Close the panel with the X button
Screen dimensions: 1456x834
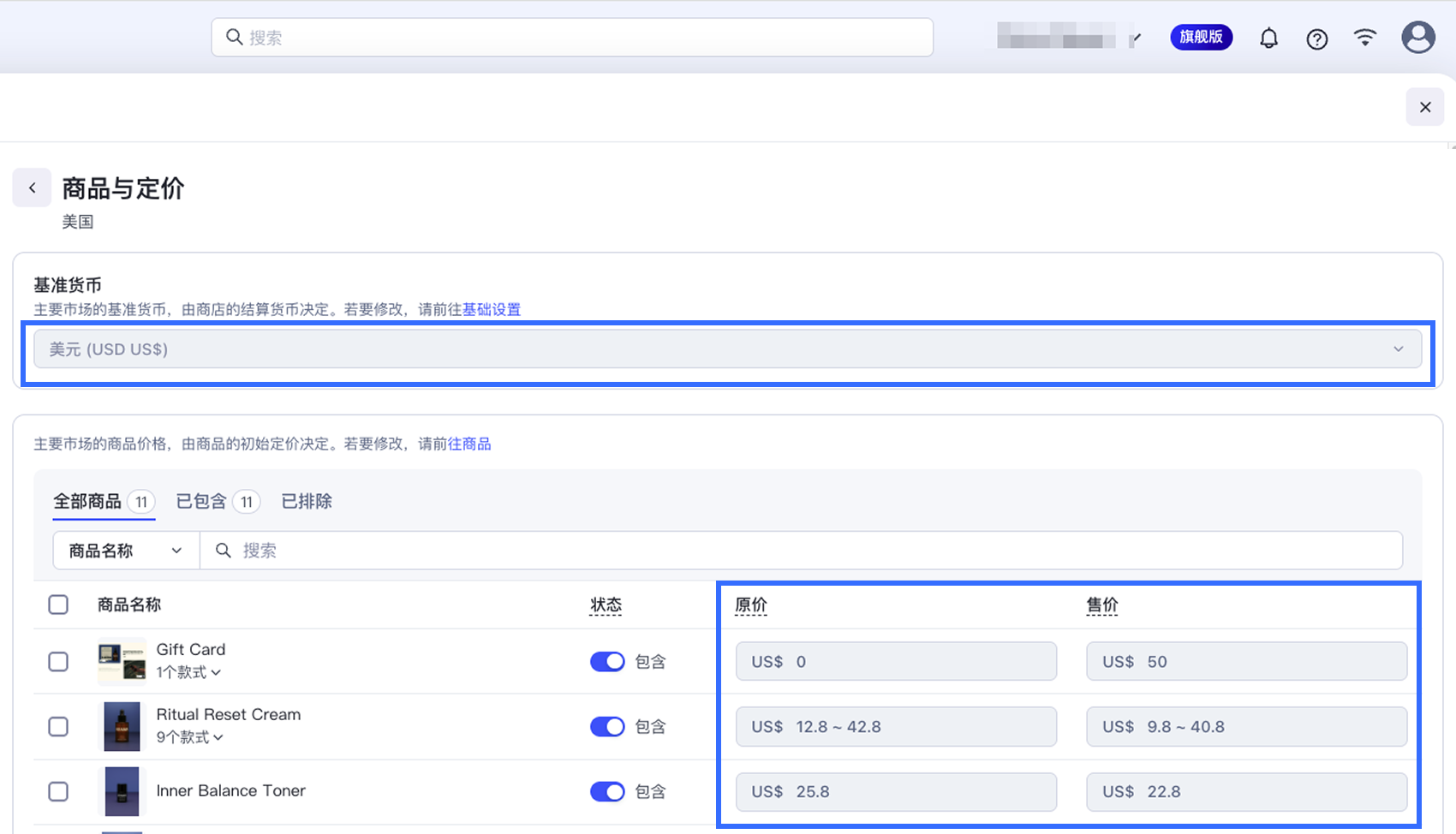(x=1425, y=107)
